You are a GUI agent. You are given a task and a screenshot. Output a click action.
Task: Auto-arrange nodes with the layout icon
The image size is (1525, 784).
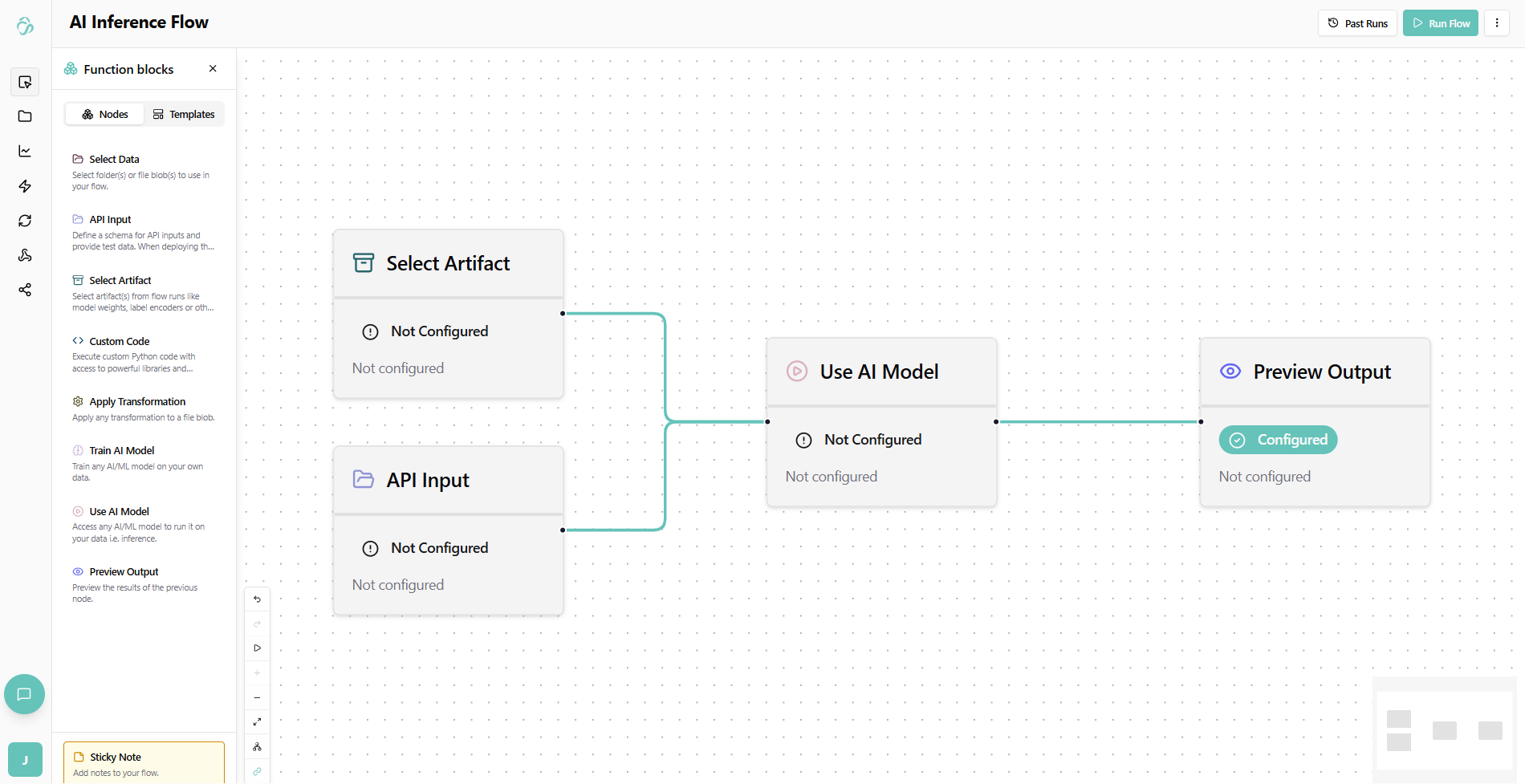257,747
